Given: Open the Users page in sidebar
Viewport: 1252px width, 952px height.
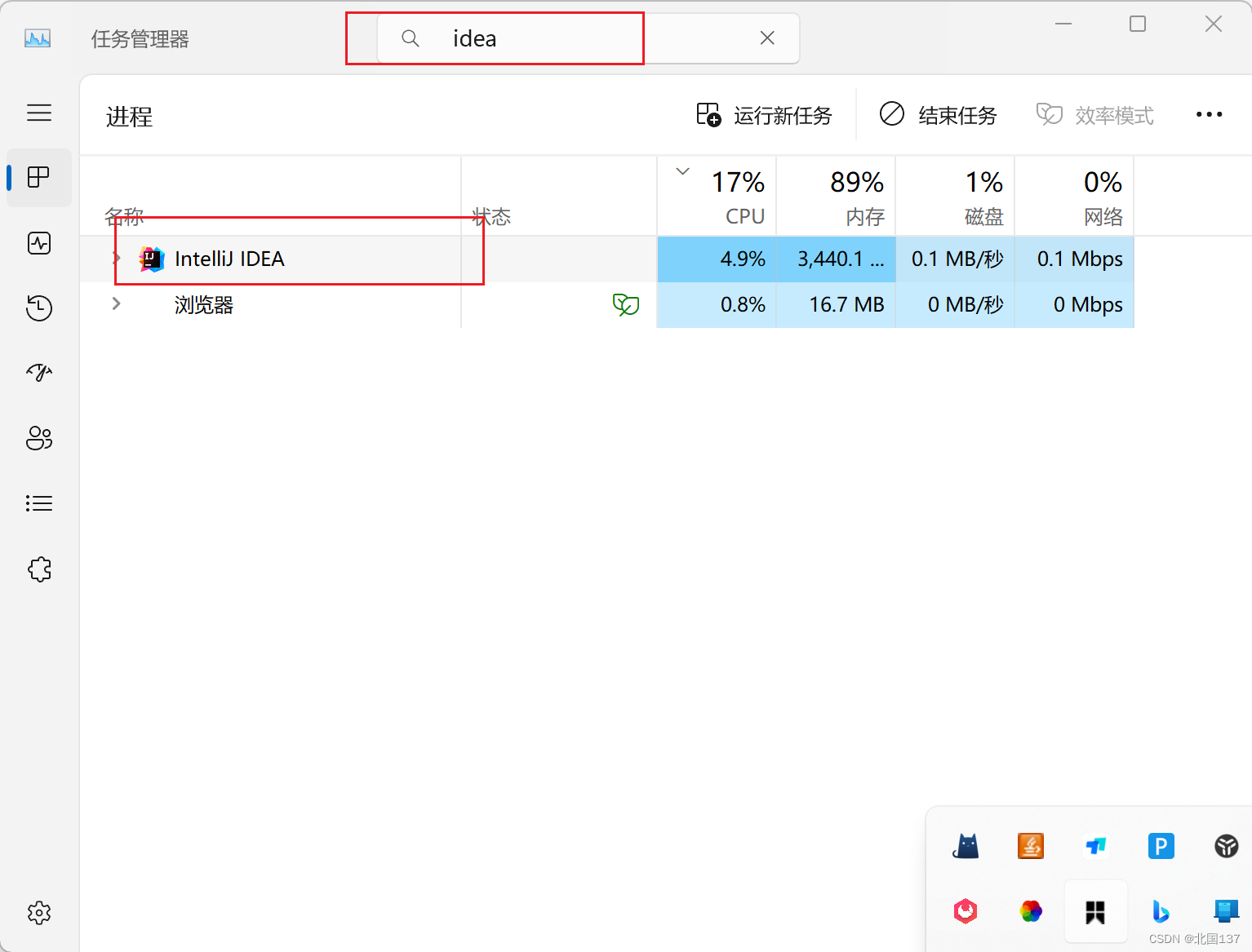Looking at the screenshot, I should click(x=39, y=438).
